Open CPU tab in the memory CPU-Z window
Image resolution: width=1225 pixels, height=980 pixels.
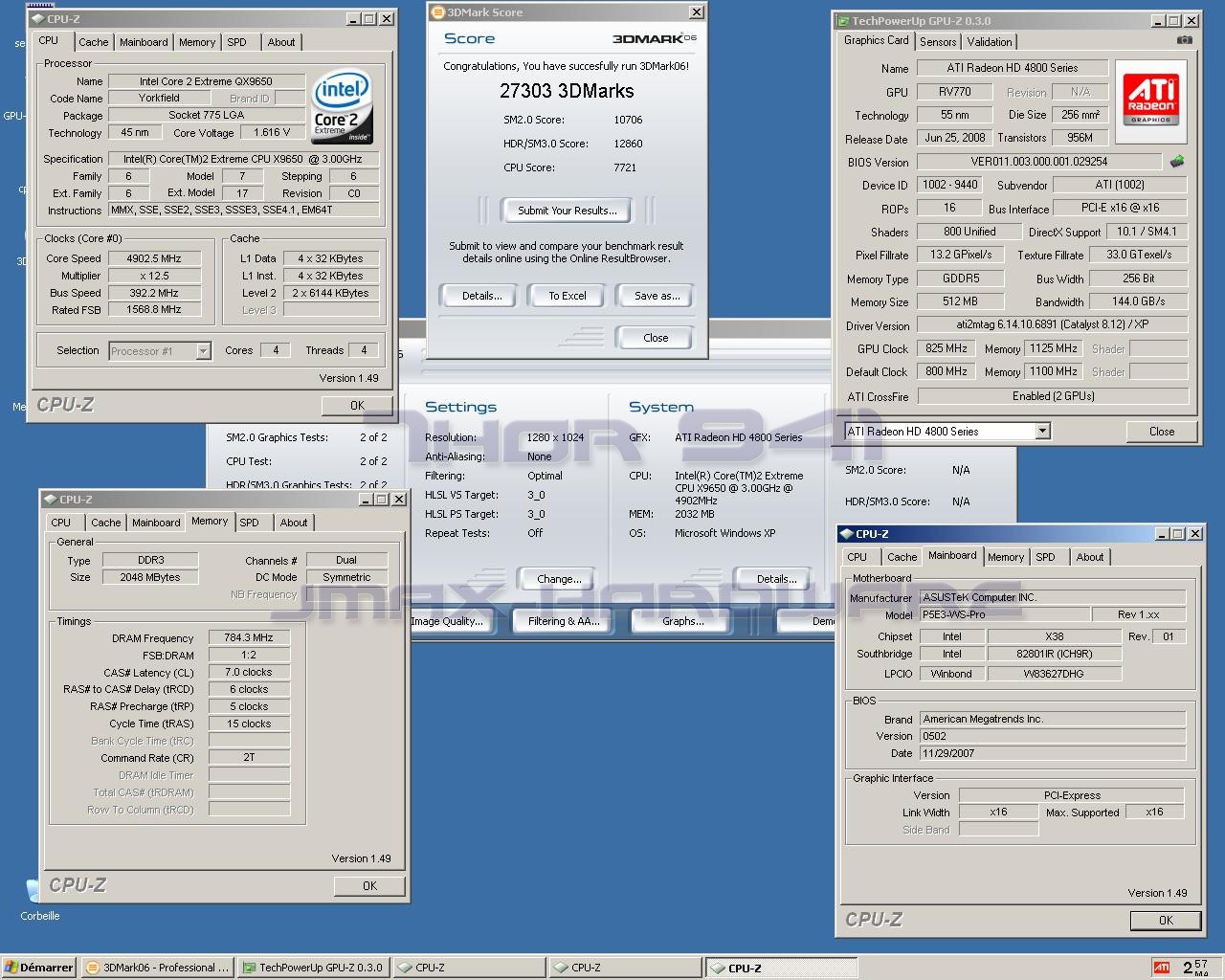pos(61,523)
